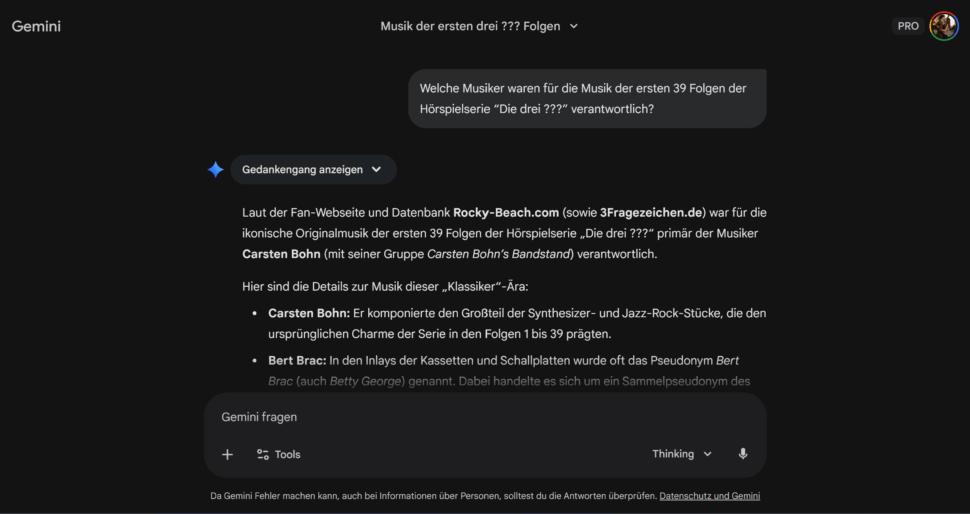Screen dimensions: 970x514
Task: Click the bold '3Fragezeichen.de' text
Action: [x=650, y=212]
